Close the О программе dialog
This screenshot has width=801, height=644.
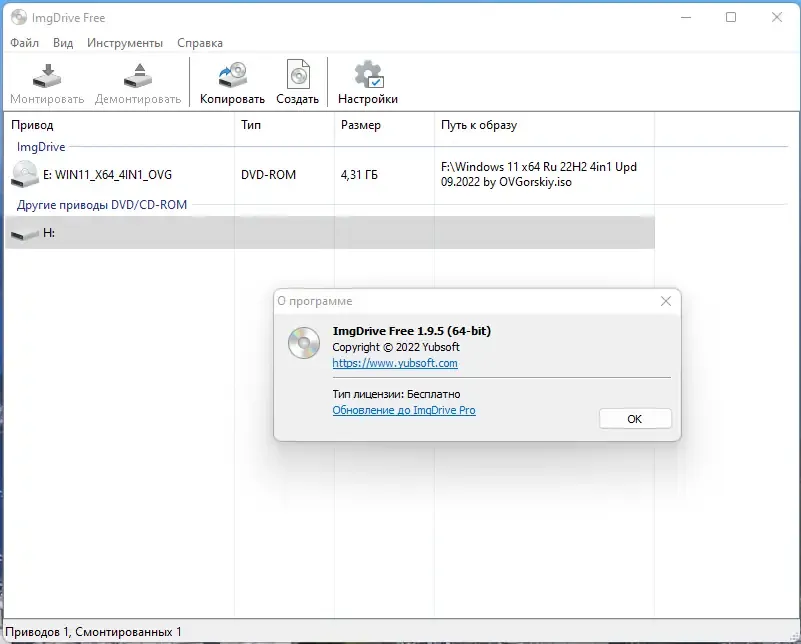[666, 301]
